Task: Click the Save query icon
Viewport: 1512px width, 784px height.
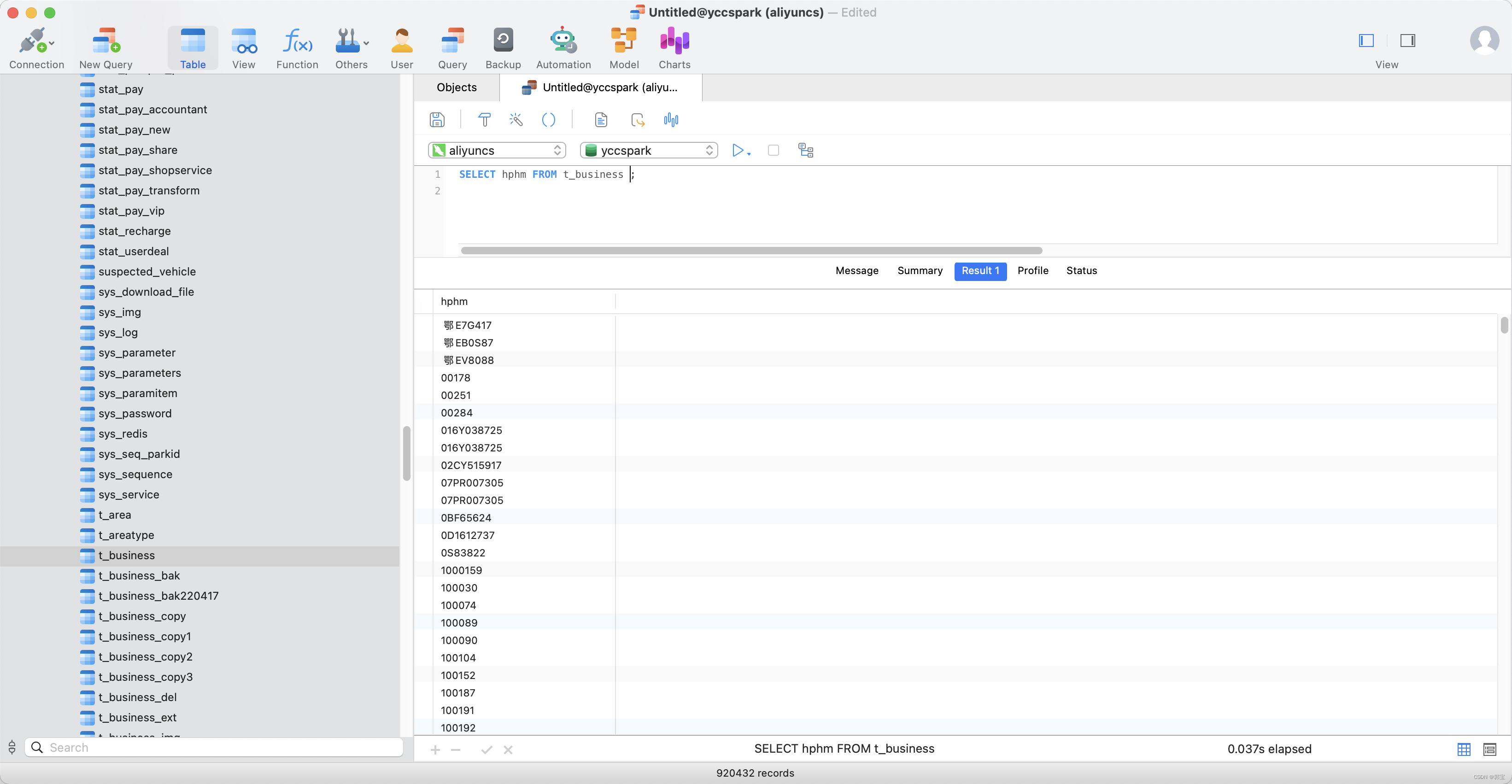Action: pos(437,120)
